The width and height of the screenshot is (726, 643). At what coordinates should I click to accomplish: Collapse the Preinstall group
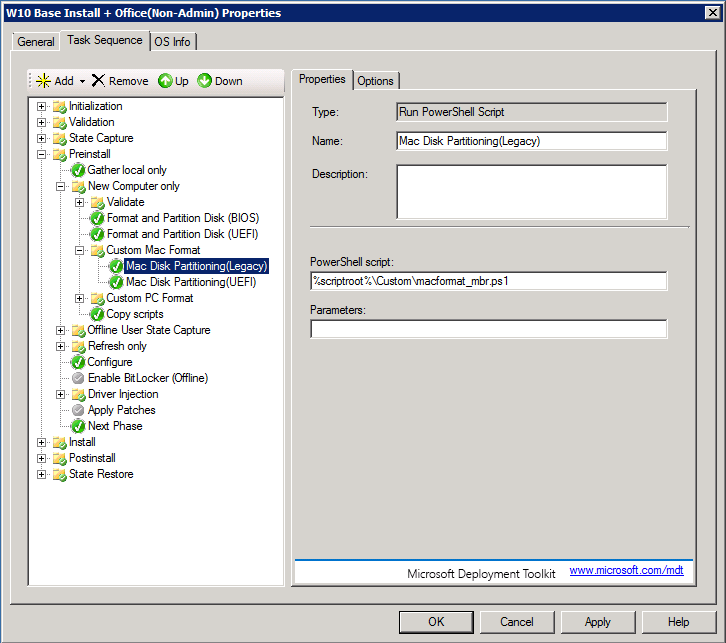41,155
